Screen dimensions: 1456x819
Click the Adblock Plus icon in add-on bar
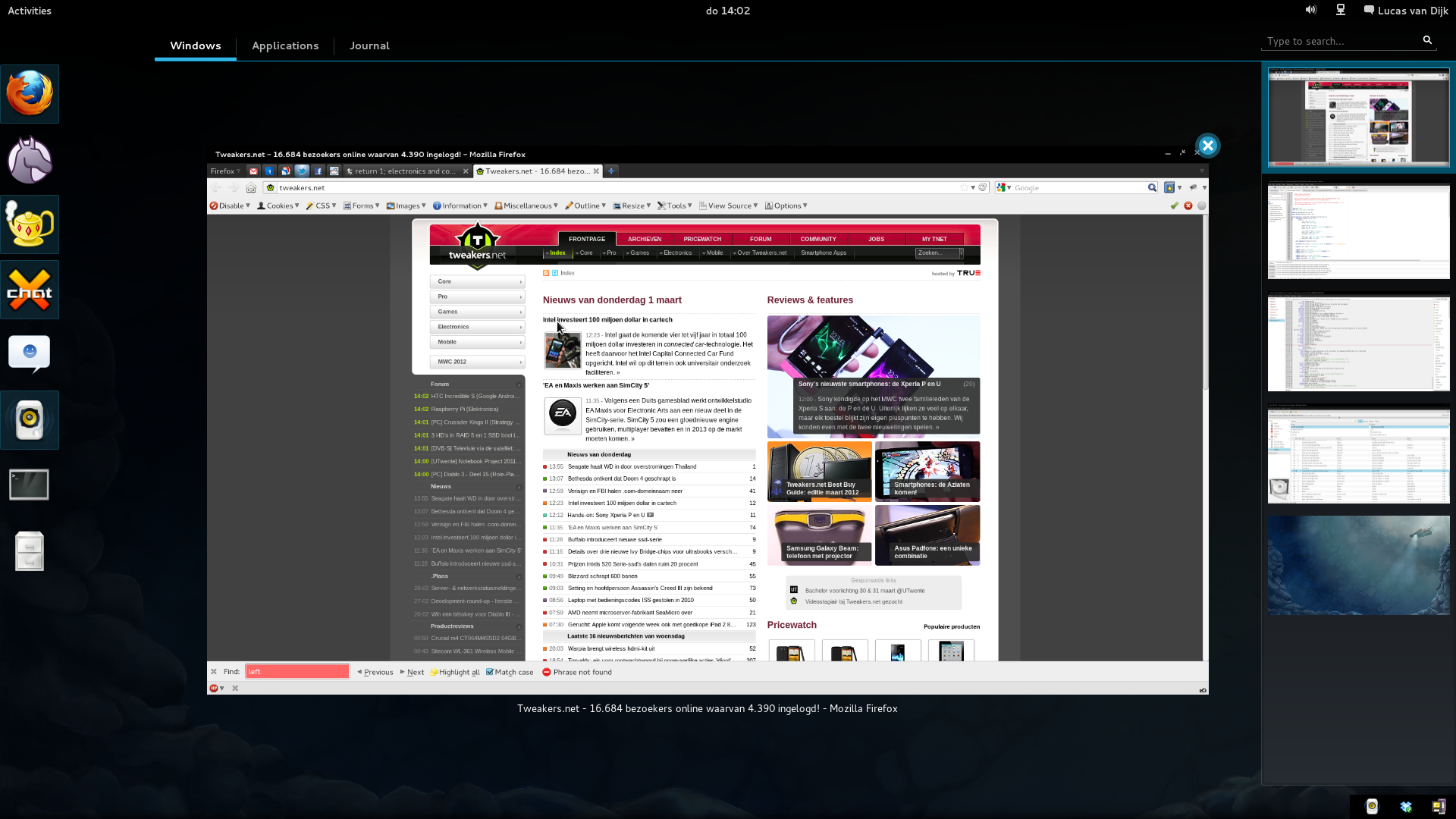point(214,689)
